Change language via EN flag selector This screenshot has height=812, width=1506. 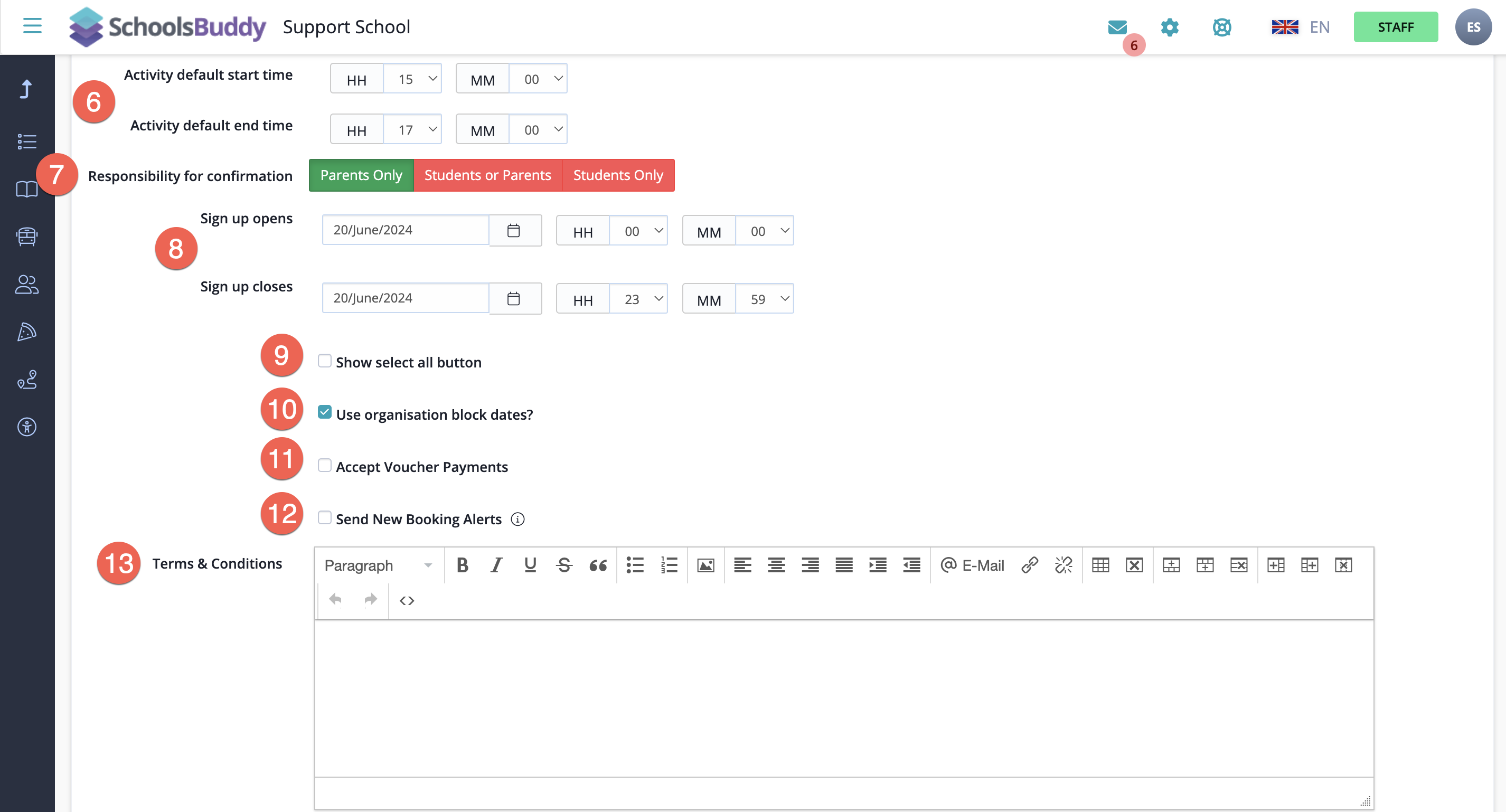(x=1301, y=27)
